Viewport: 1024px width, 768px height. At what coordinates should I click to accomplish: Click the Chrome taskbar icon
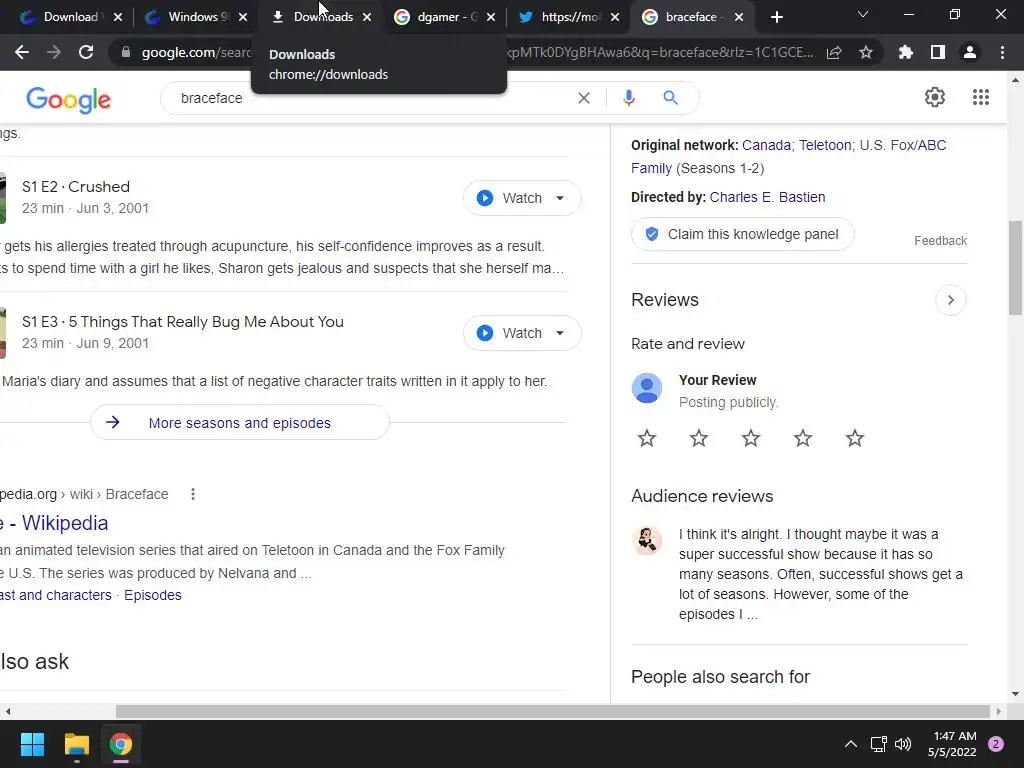click(121, 744)
